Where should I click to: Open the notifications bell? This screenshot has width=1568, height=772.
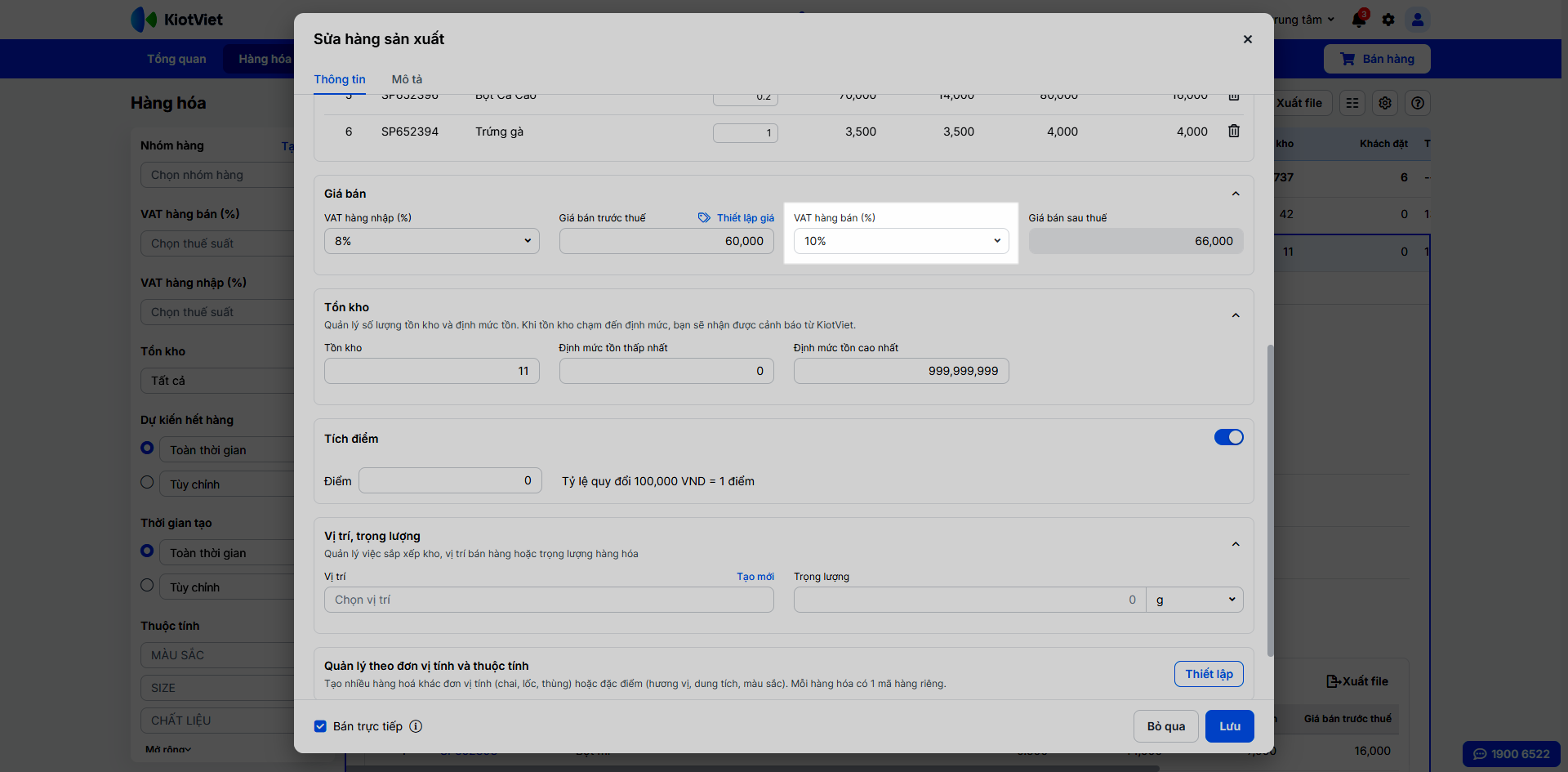click(1359, 20)
